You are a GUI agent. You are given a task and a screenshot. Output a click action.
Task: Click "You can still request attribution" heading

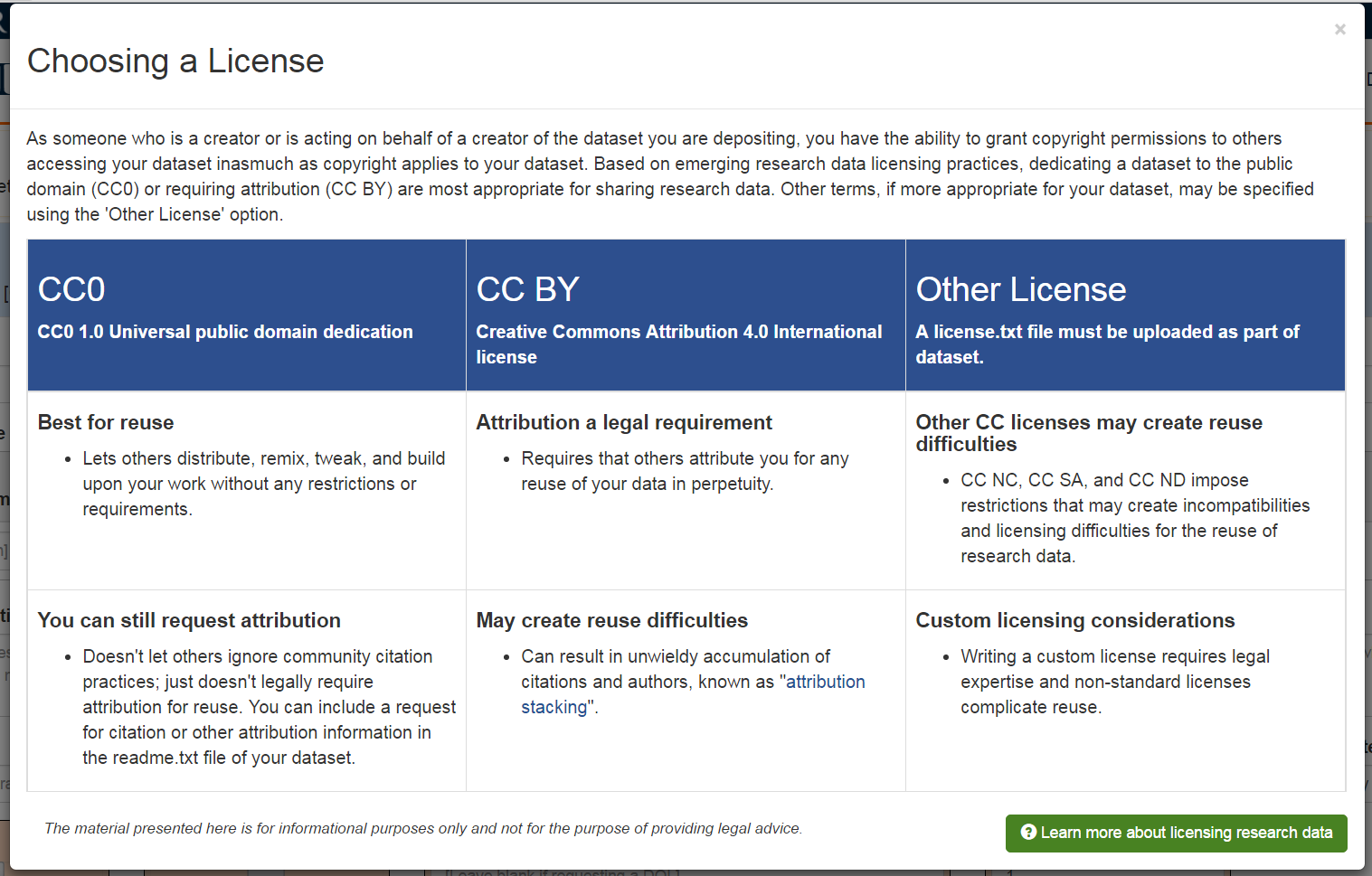[x=189, y=620]
